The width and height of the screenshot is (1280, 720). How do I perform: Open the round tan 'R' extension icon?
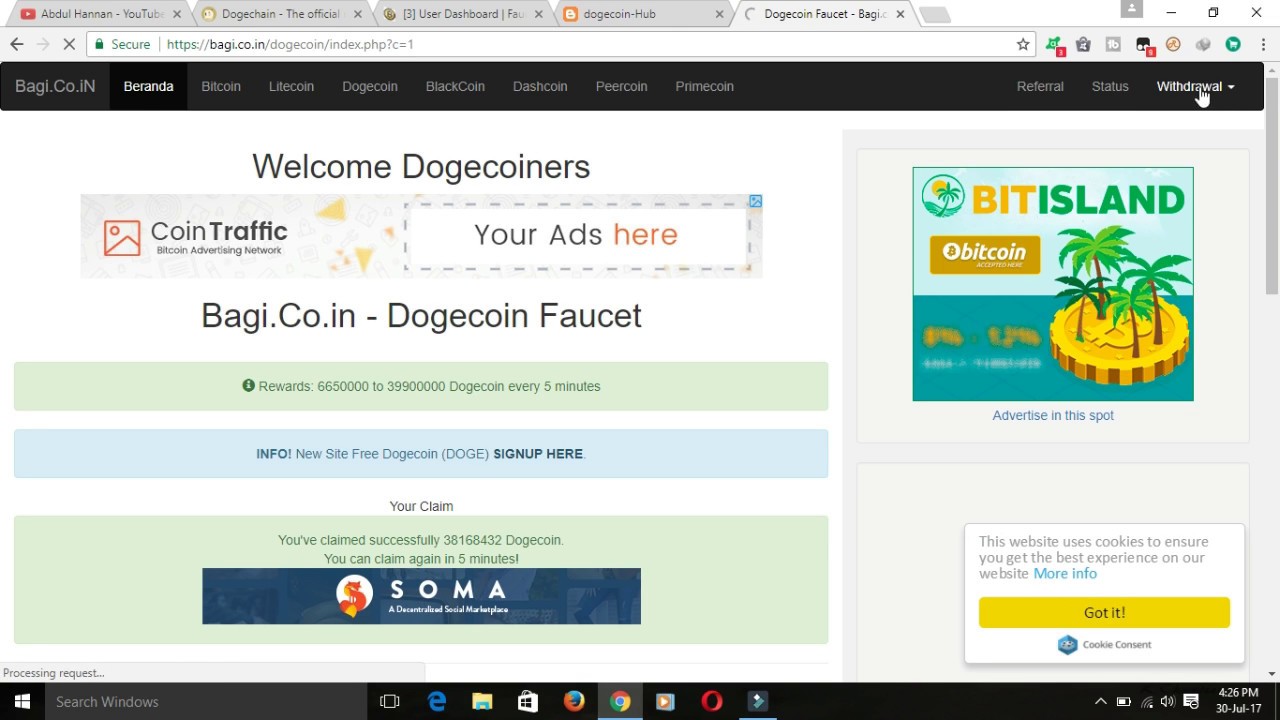pos(1173,44)
